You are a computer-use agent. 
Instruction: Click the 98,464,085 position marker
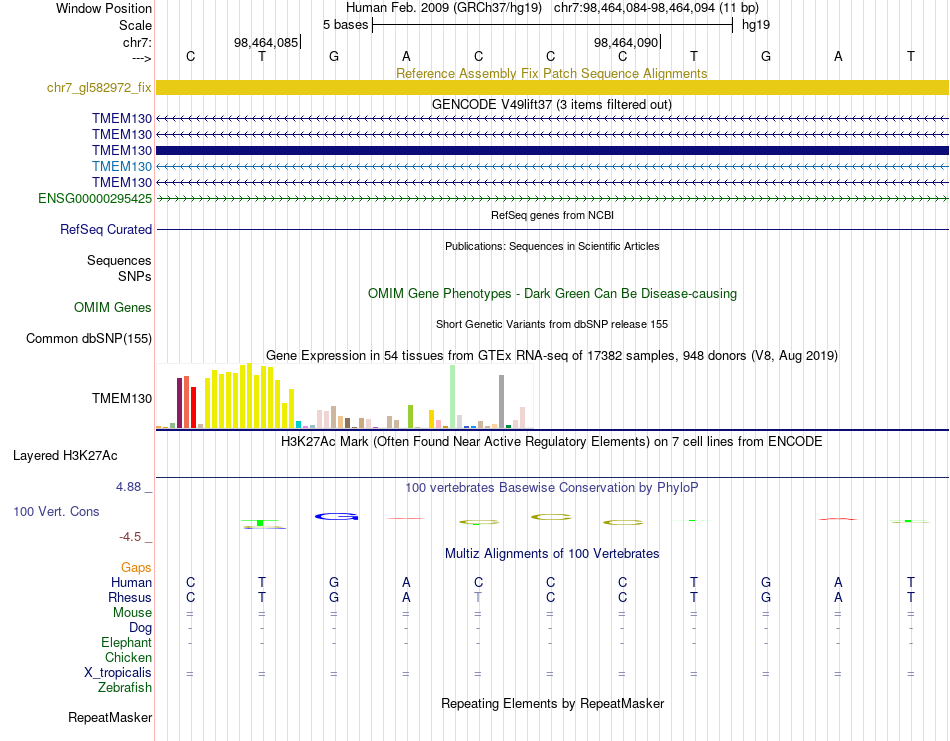click(267, 42)
